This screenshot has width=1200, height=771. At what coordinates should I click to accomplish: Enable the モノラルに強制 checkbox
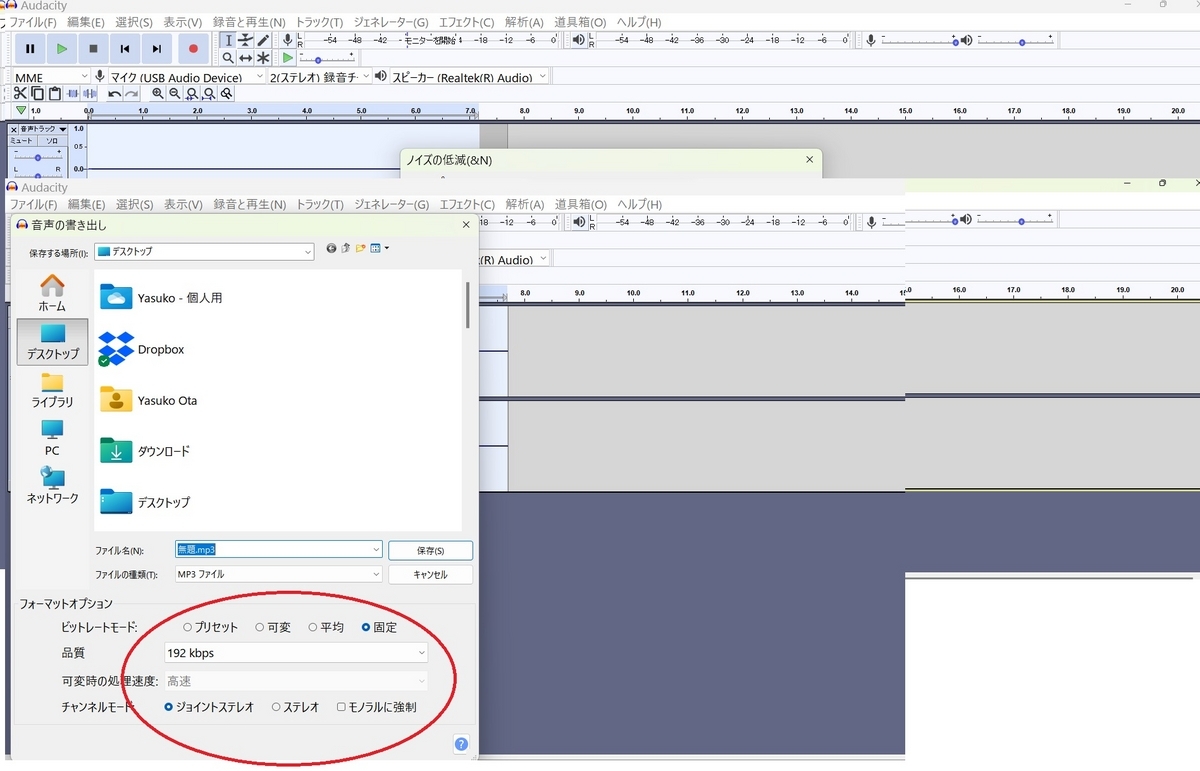pyautogui.click(x=376, y=707)
